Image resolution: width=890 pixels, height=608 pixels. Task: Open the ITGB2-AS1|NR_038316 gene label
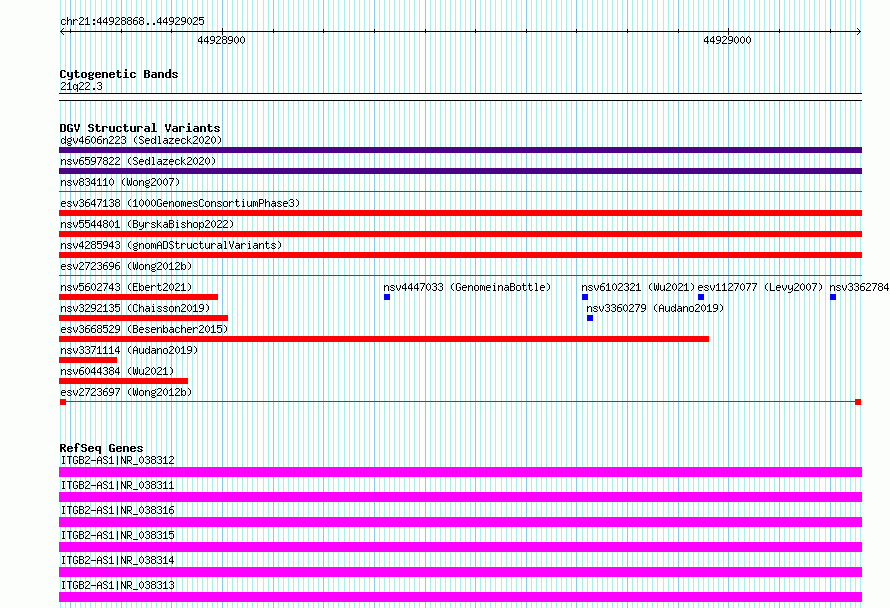(x=117, y=510)
